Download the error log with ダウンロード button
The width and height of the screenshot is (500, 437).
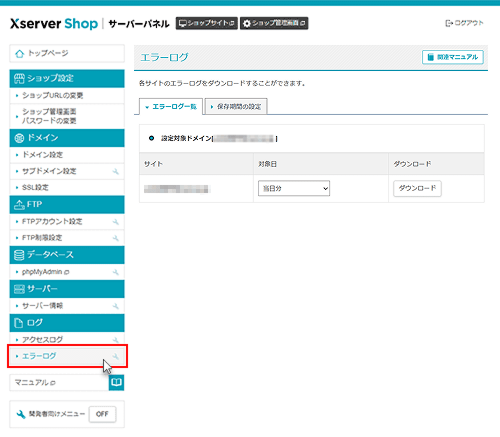417,188
